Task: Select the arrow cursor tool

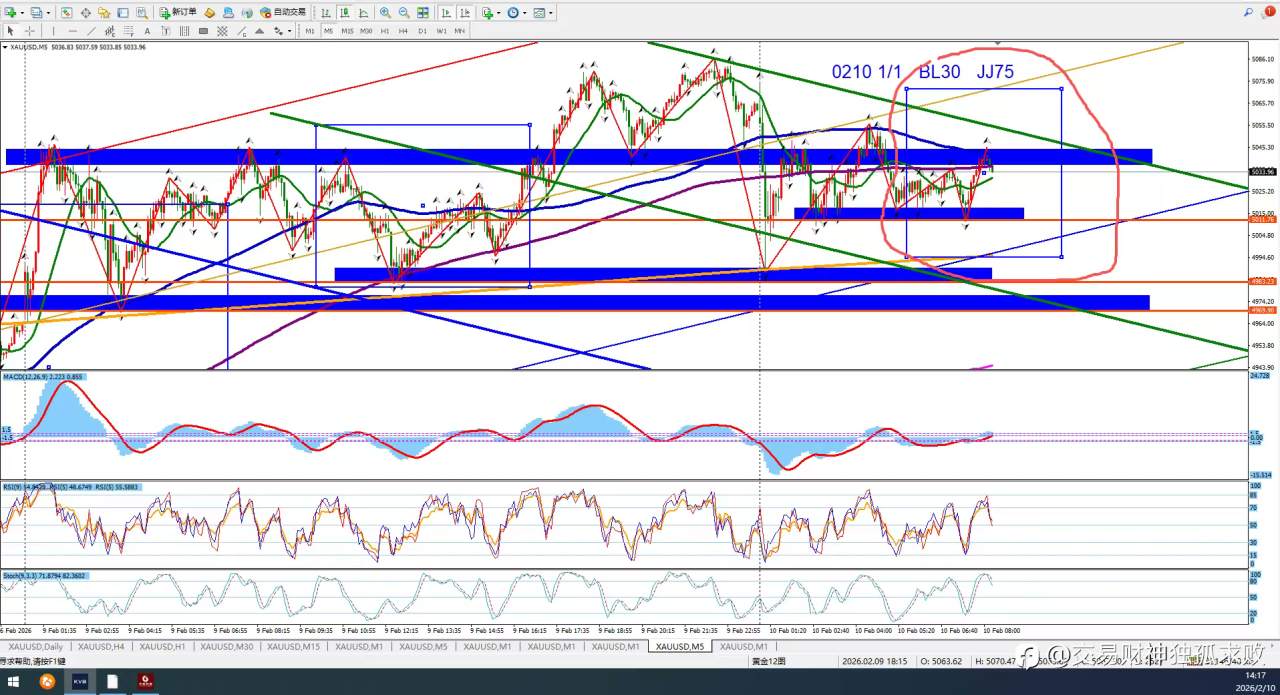Action: click(11, 31)
